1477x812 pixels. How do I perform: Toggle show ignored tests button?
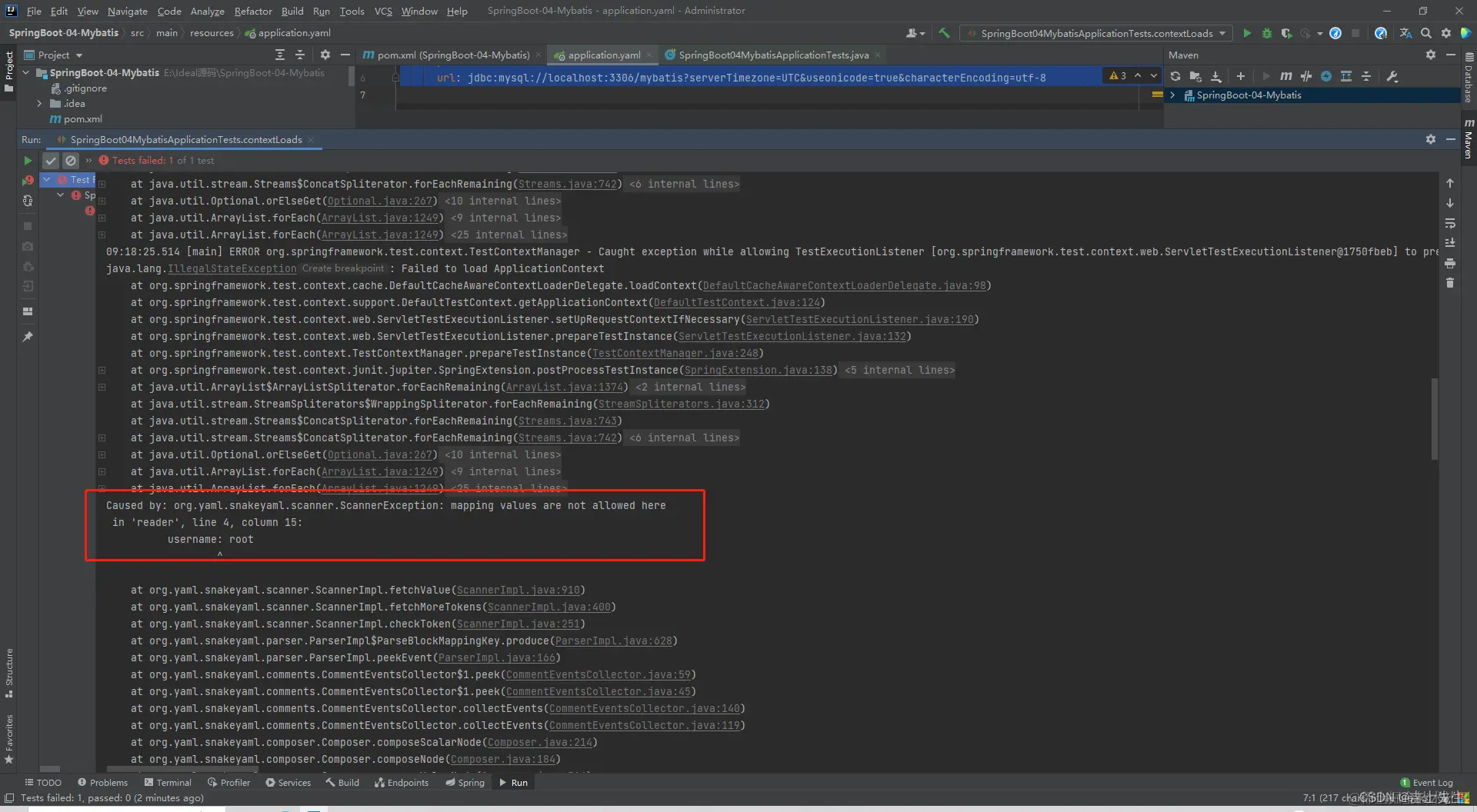pyautogui.click(x=71, y=161)
